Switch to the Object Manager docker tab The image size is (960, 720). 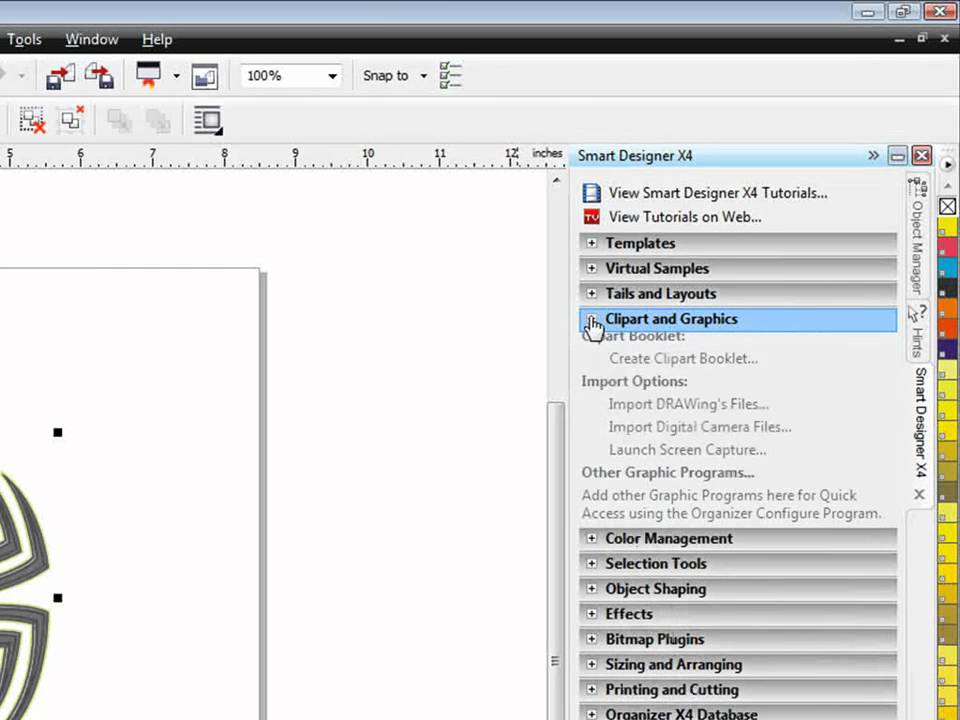pyautogui.click(x=917, y=238)
